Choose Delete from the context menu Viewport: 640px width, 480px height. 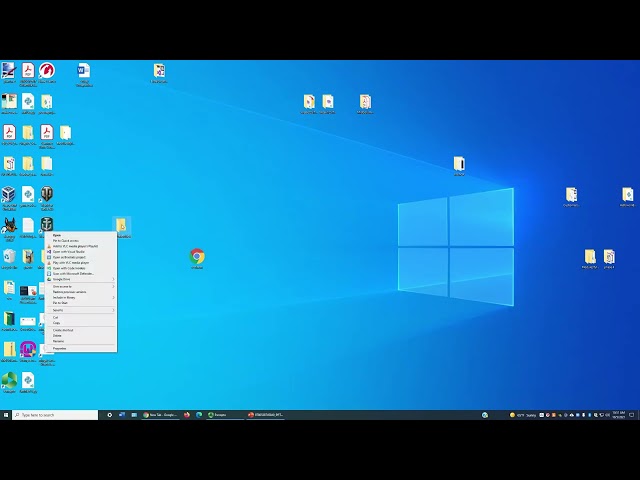tap(81, 336)
